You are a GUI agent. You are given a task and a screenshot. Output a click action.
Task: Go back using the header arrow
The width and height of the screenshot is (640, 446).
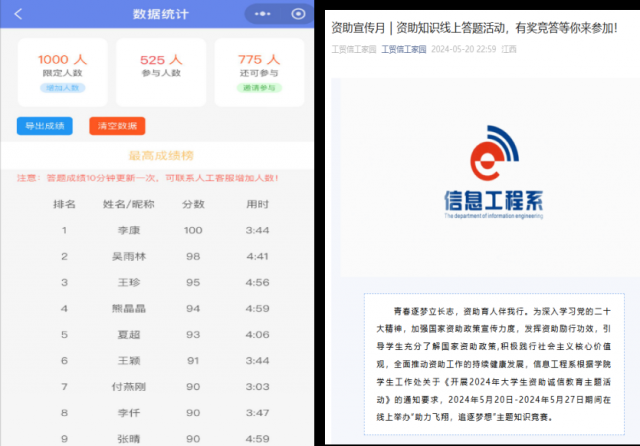tap(19, 14)
